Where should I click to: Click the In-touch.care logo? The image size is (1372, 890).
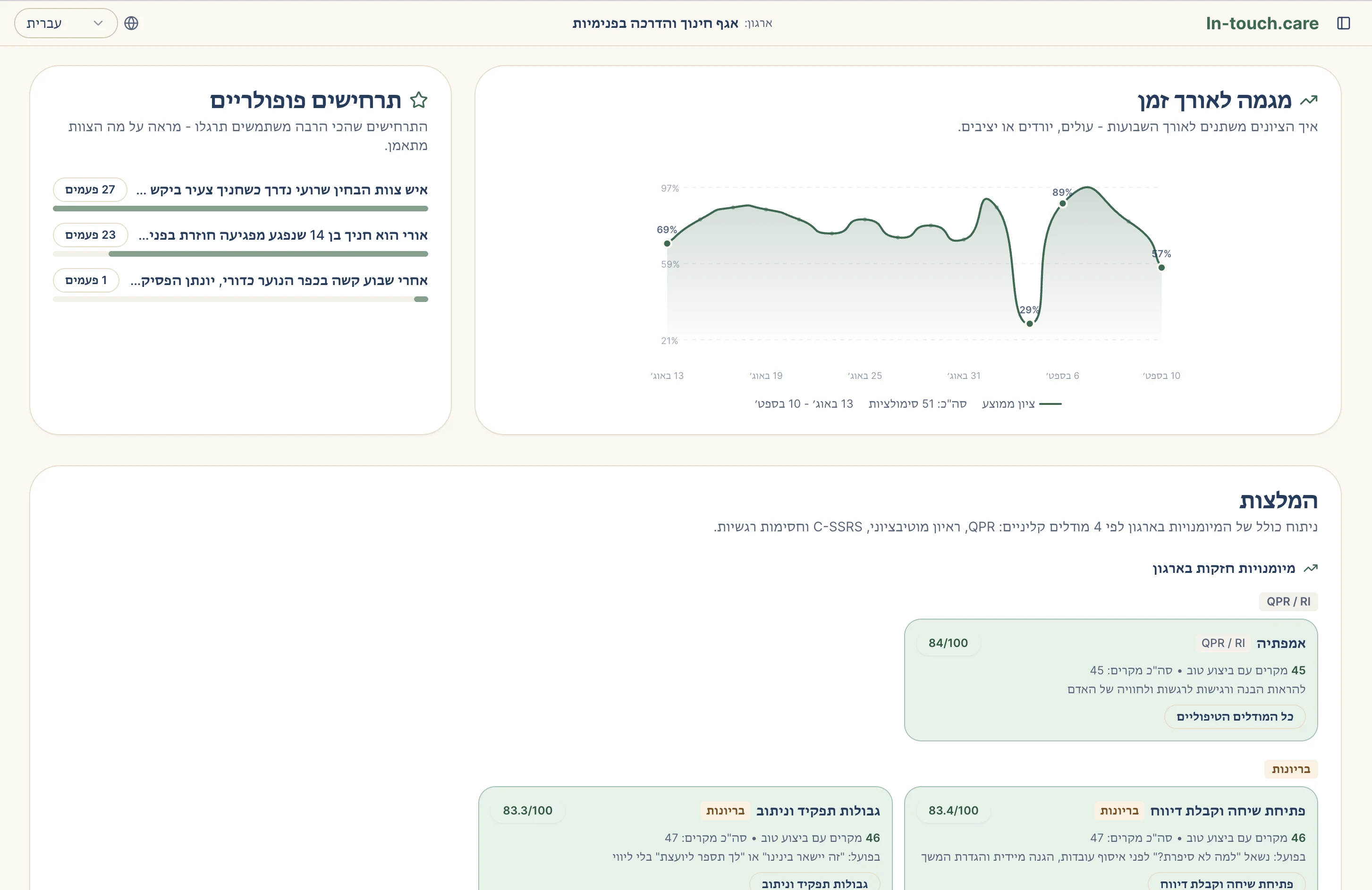click(x=1262, y=23)
